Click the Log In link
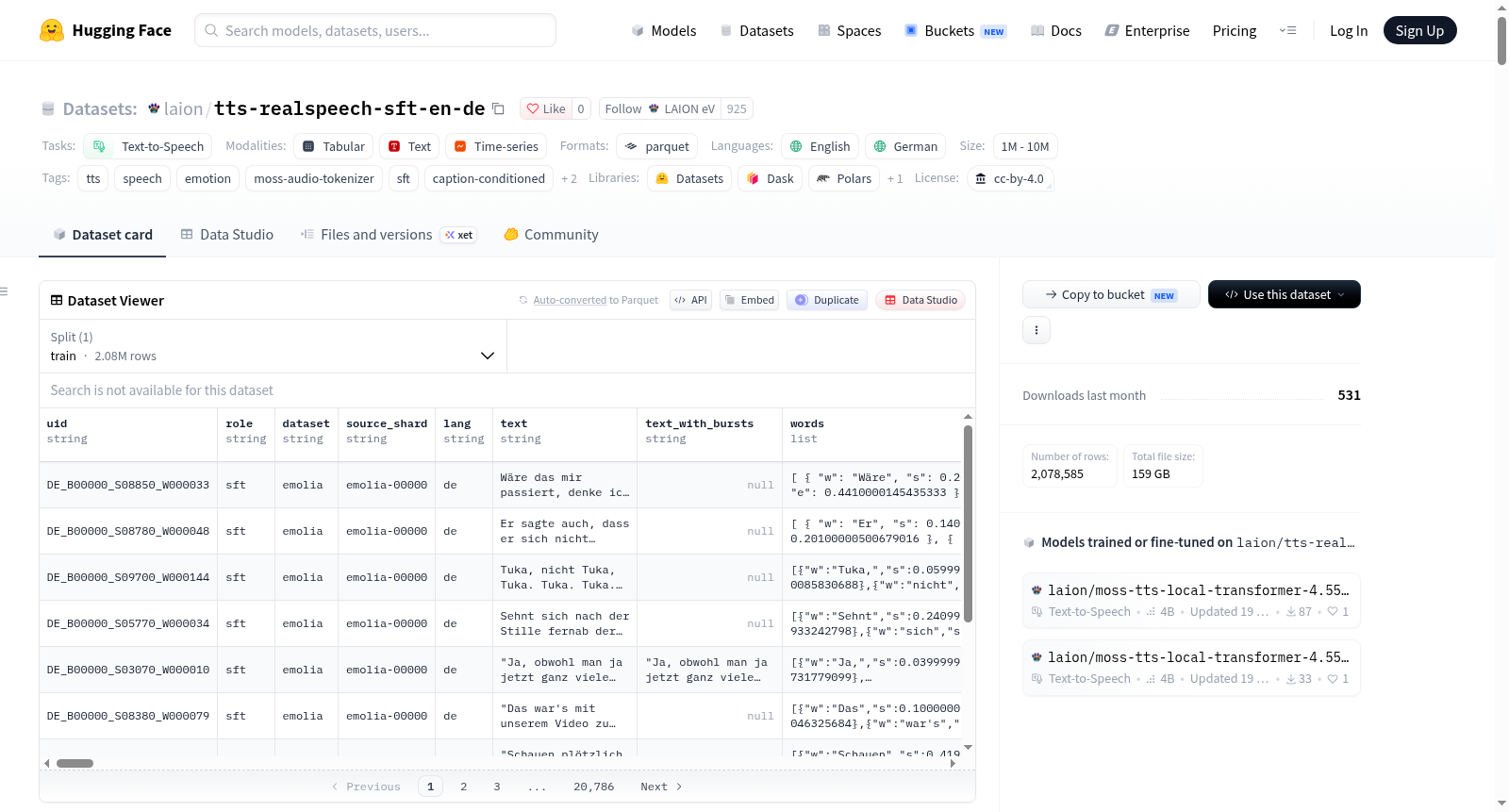Image resolution: width=1509 pixels, height=812 pixels. click(1349, 30)
